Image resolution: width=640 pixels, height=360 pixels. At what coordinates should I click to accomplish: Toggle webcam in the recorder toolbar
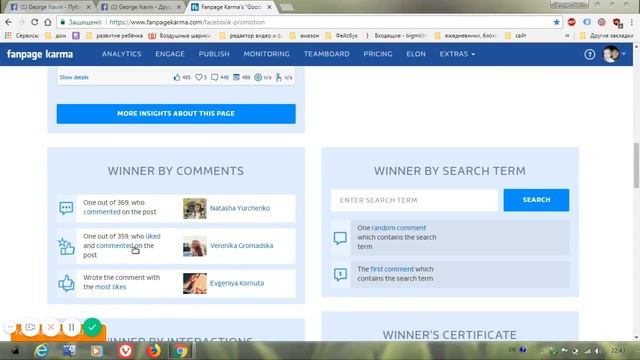[x=30, y=327]
